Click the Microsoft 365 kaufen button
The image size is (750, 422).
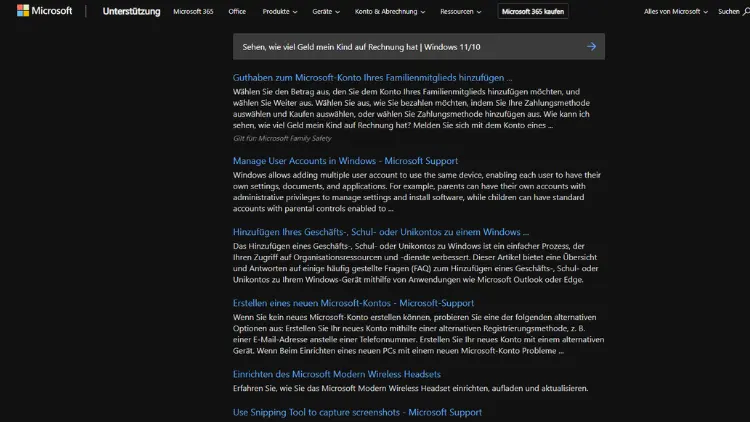pyautogui.click(x=533, y=11)
